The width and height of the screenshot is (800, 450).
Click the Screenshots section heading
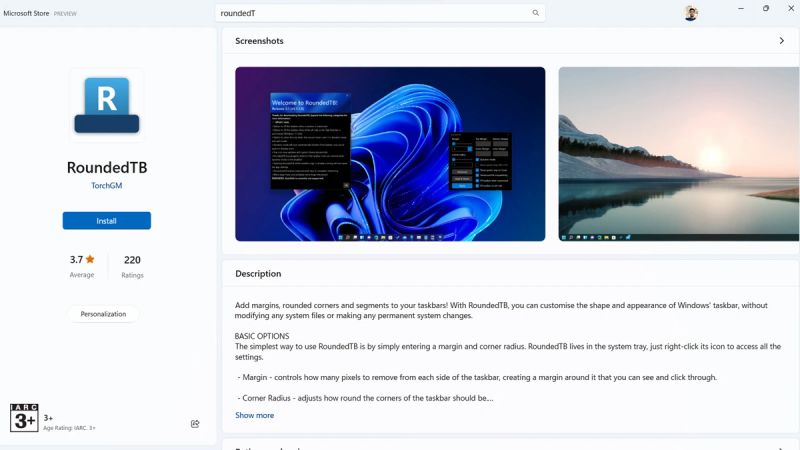coord(259,41)
